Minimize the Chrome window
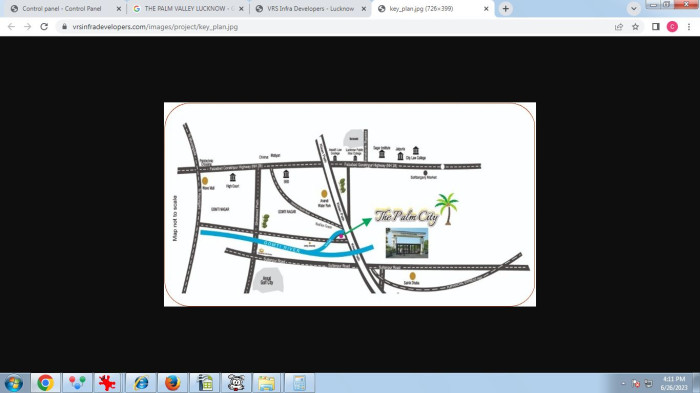 click(653, 4)
